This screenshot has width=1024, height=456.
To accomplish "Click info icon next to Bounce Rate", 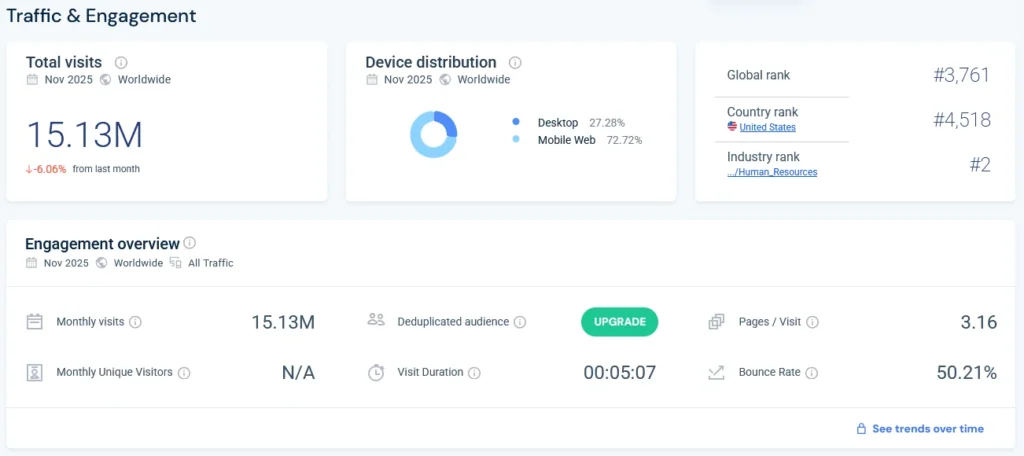I will coord(811,373).
